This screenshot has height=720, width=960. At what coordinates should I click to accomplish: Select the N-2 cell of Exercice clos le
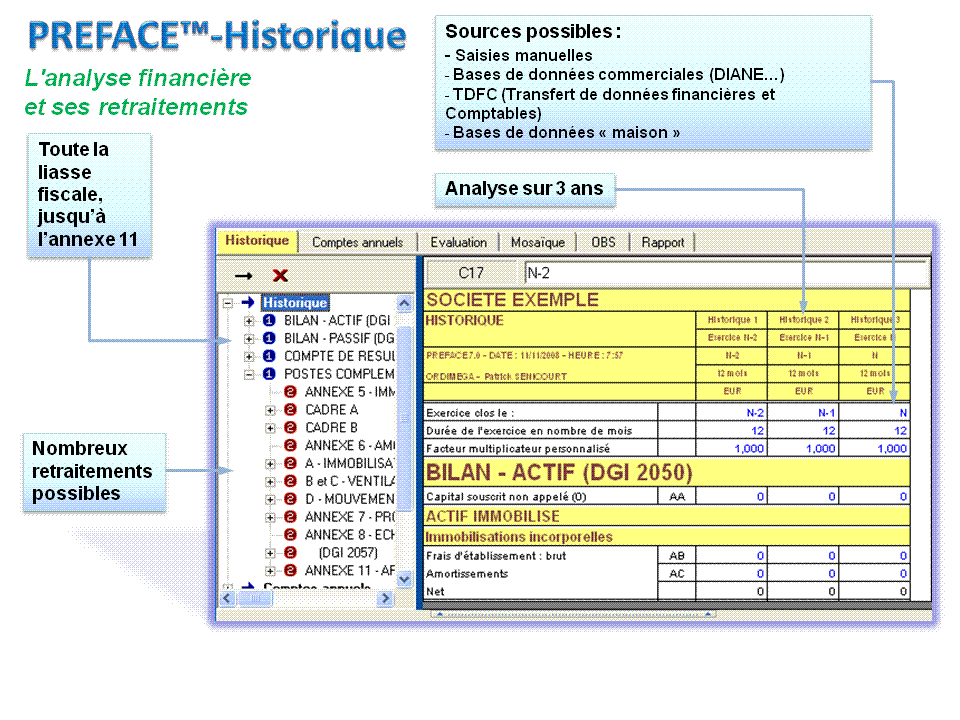click(731, 413)
